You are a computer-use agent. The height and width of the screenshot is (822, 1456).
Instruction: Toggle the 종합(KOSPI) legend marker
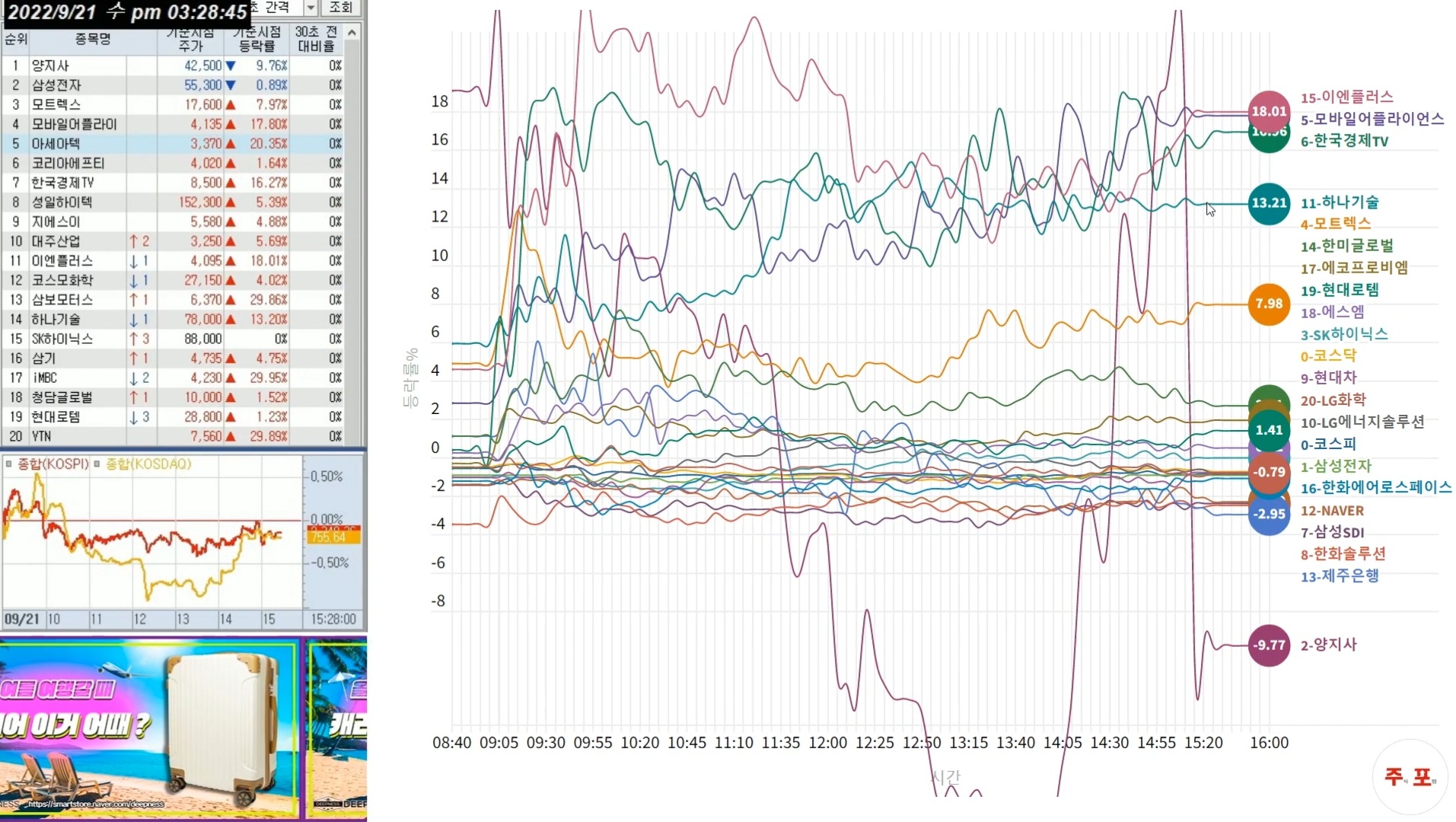(9, 464)
